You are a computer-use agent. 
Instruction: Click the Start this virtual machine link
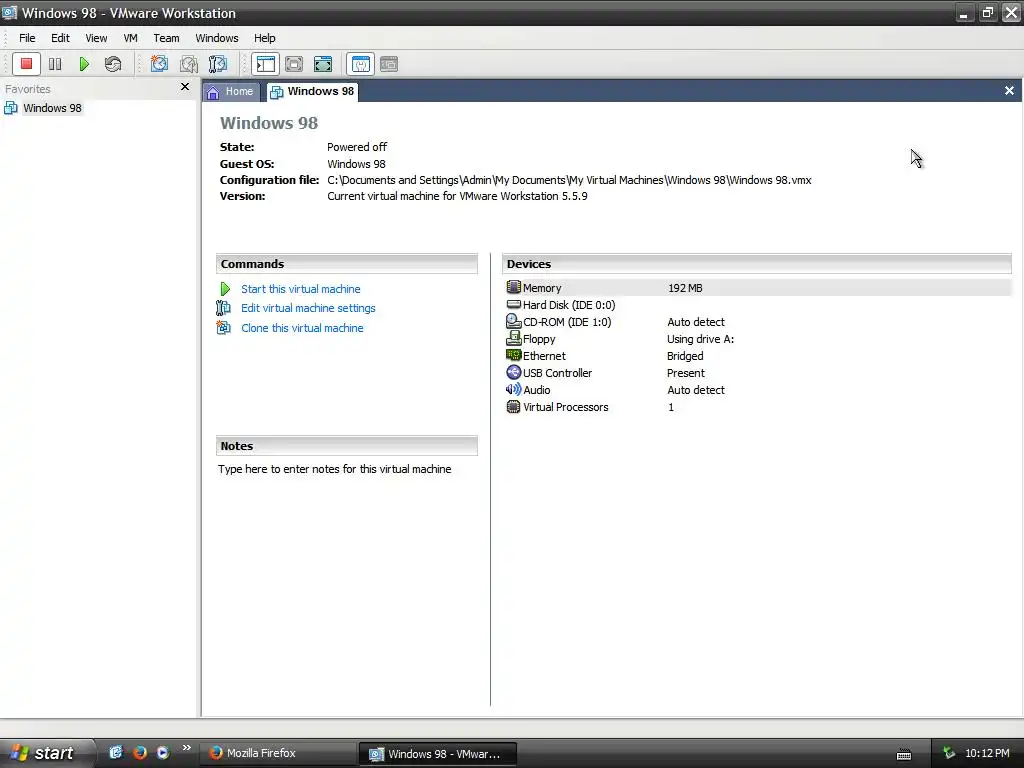[300, 289]
